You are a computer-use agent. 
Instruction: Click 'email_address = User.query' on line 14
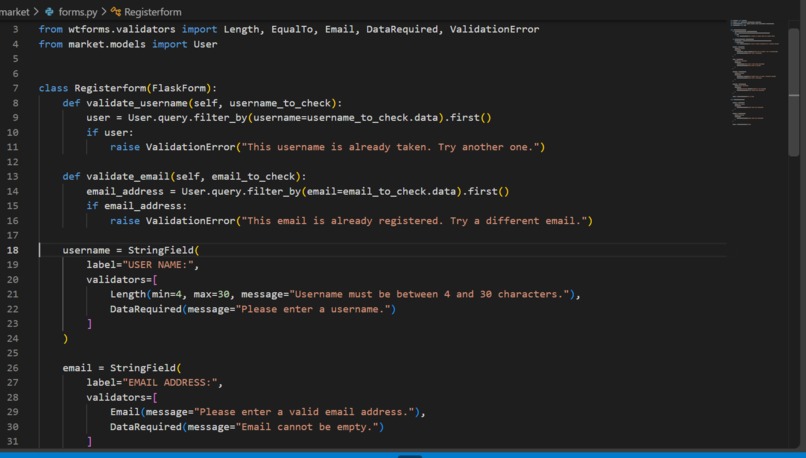[x=164, y=191]
